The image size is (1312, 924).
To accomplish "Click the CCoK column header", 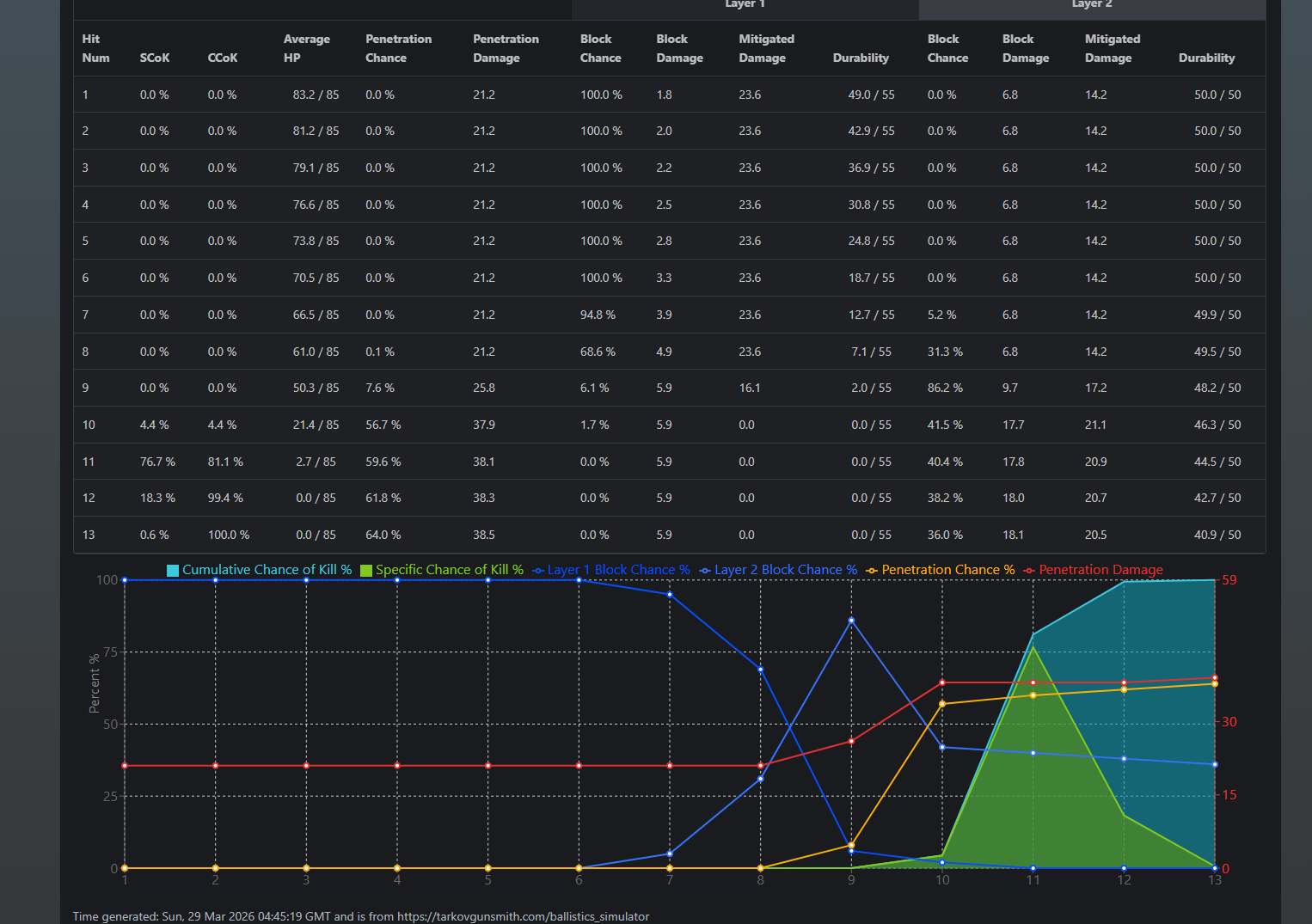I will (223, 58).
